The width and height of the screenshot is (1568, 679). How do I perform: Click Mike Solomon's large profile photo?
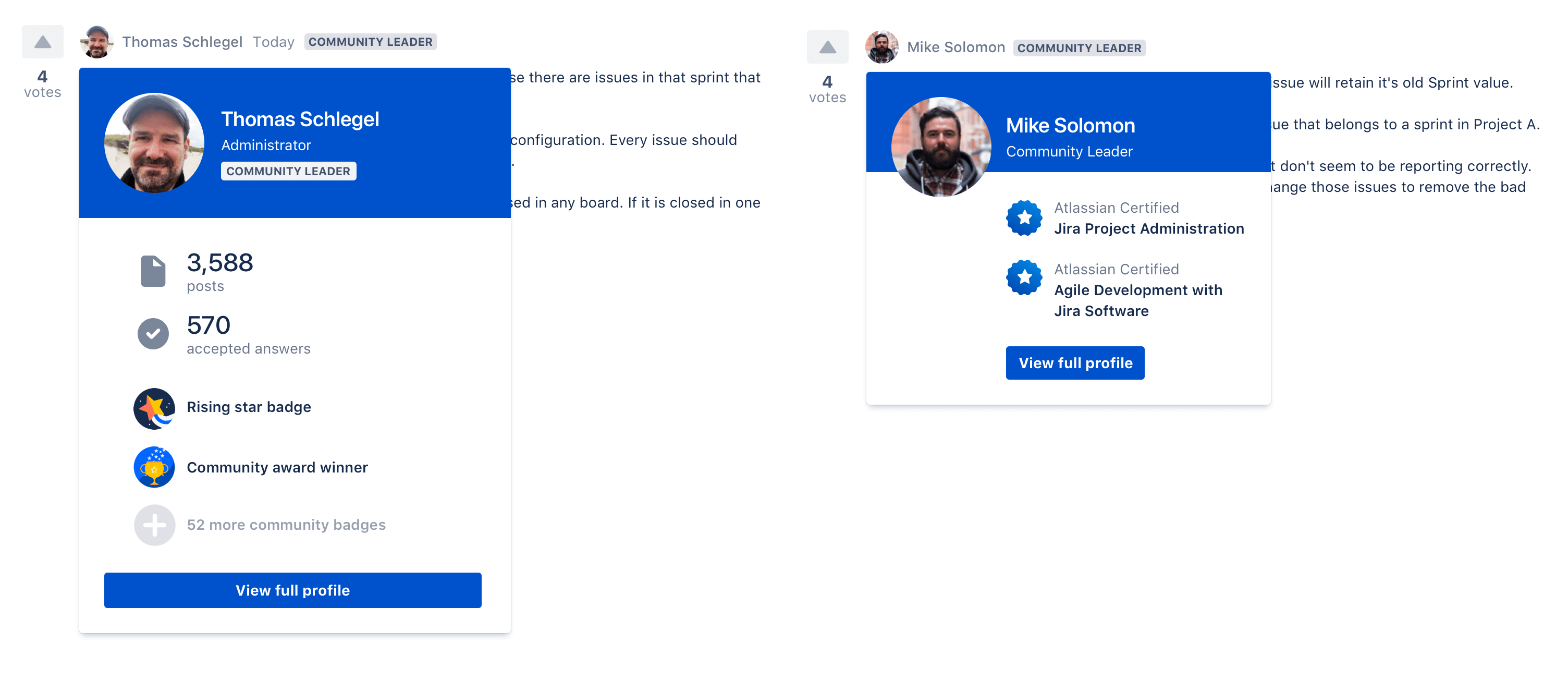[x=941, y=147]
